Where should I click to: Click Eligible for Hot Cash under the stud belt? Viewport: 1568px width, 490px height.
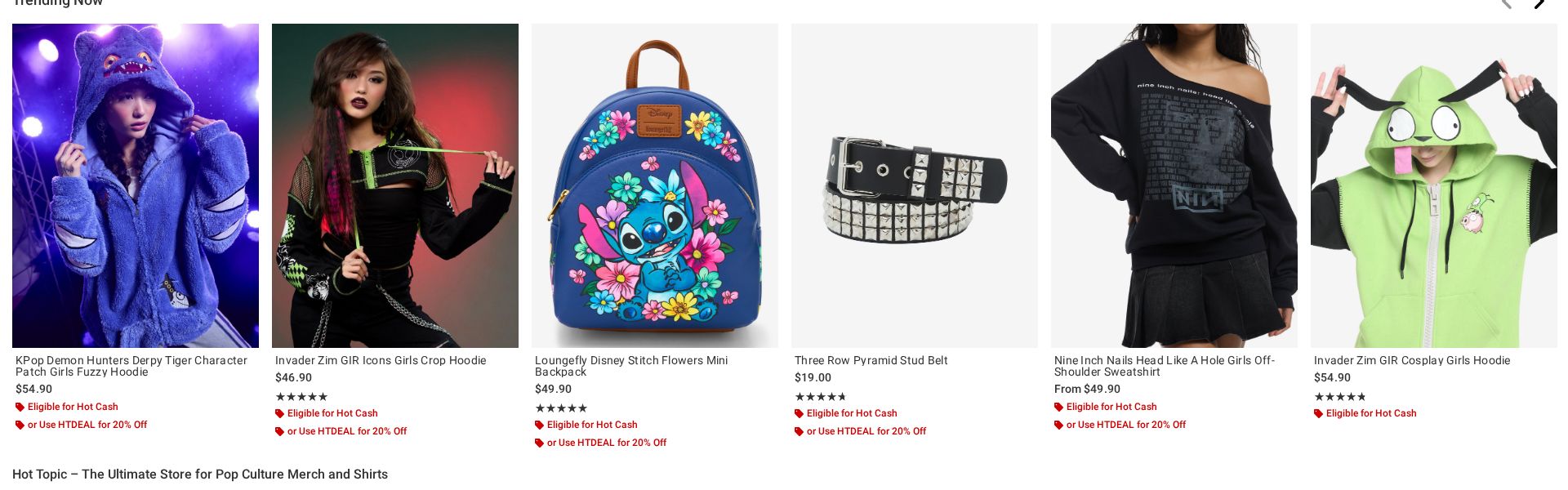point(851,413)
